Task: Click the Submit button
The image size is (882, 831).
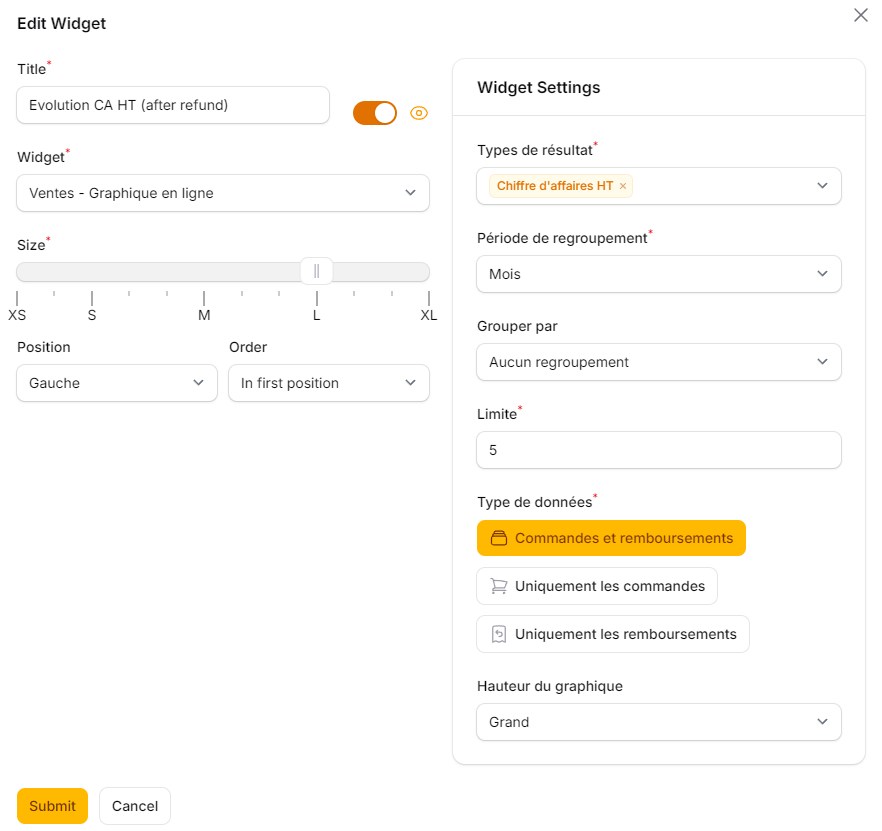Action: (x=52, y=806)
